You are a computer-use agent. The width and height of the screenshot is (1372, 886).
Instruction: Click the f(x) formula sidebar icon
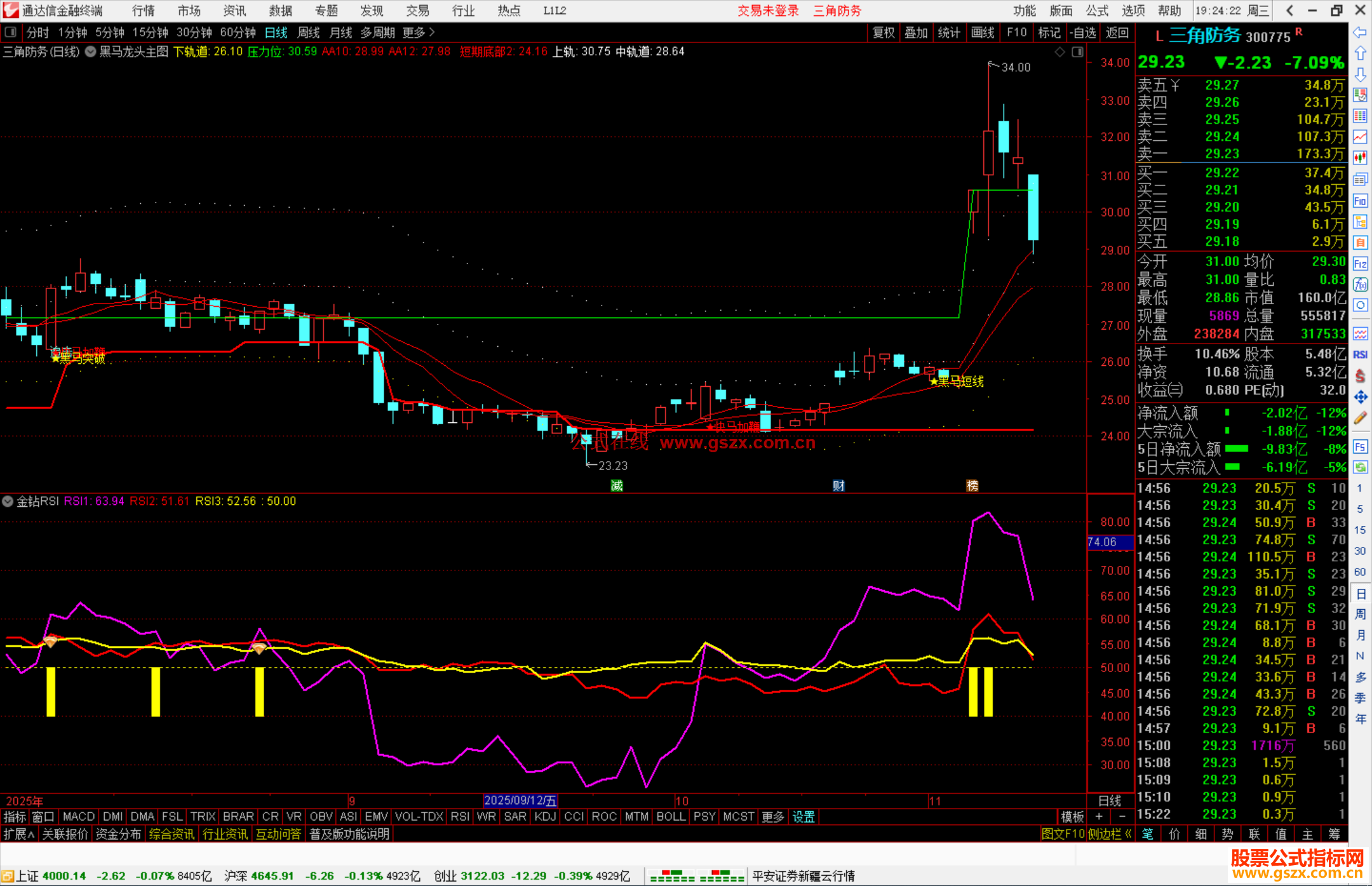(1360, 285)
